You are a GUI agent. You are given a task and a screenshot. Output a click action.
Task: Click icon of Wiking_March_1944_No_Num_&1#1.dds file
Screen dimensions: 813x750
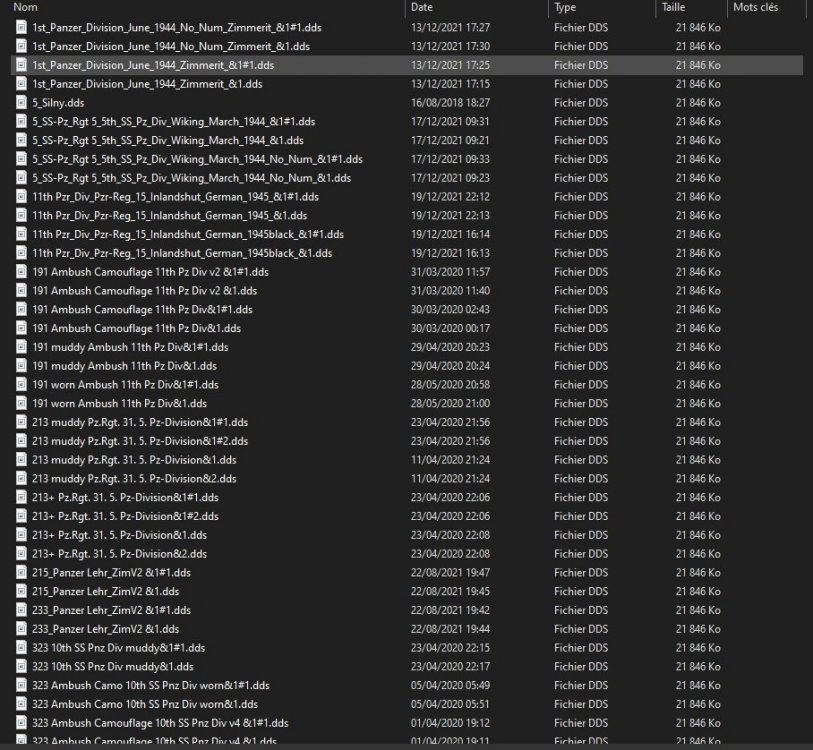click(21, 159)
